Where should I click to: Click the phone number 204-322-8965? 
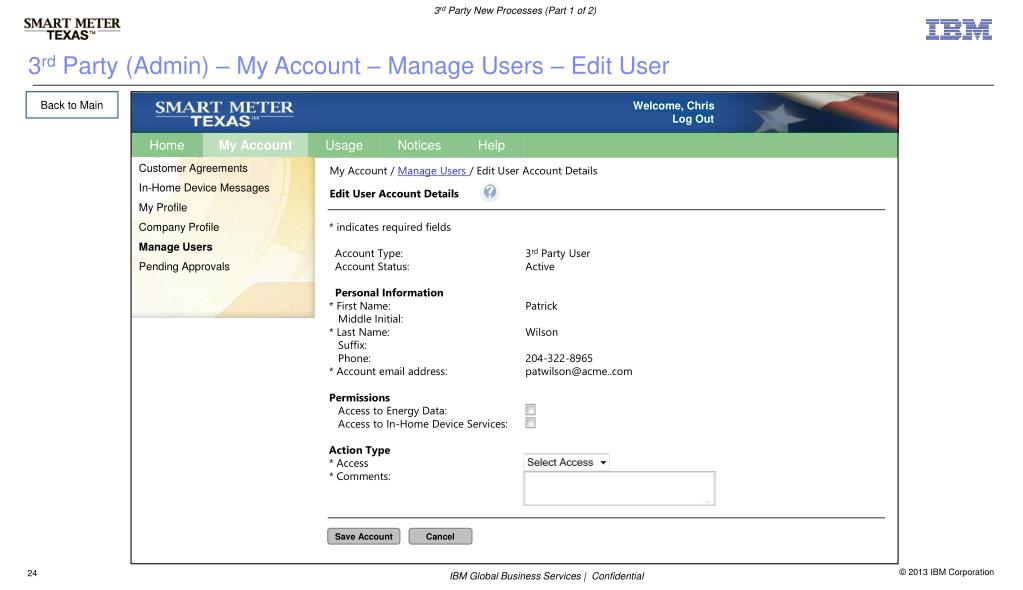tap(559, 358)
